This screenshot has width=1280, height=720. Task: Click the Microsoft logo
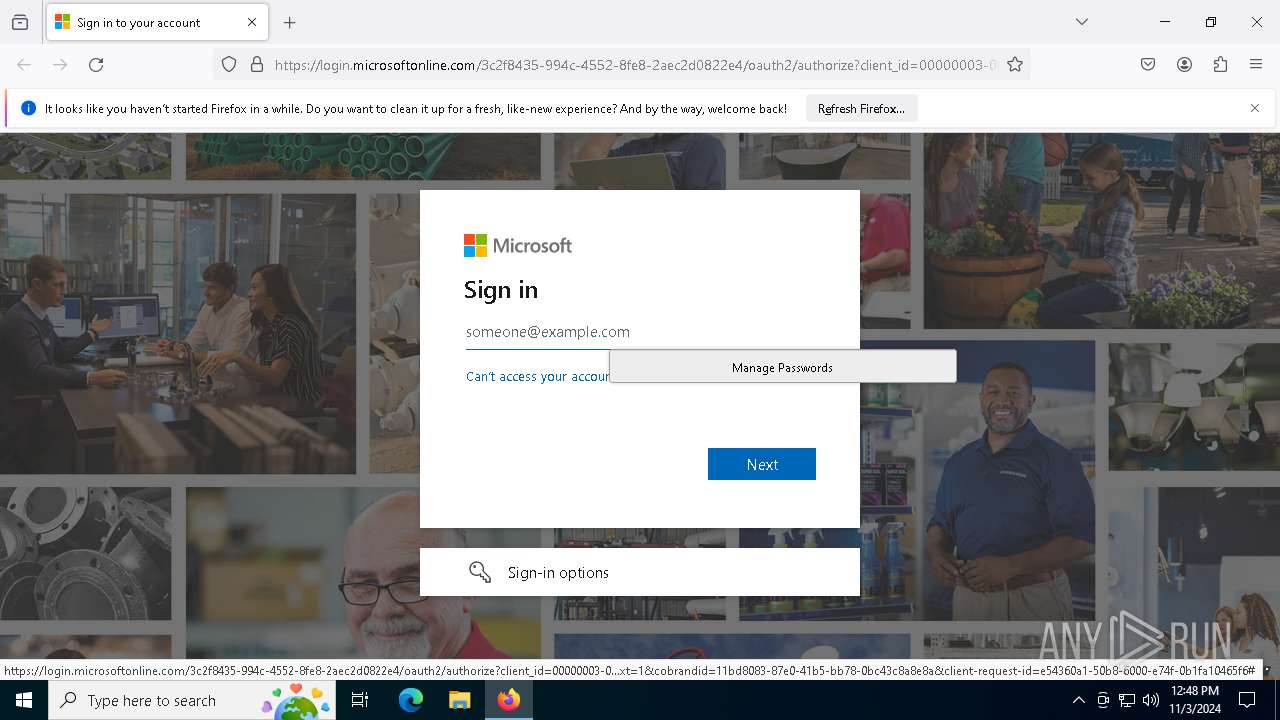518,245
